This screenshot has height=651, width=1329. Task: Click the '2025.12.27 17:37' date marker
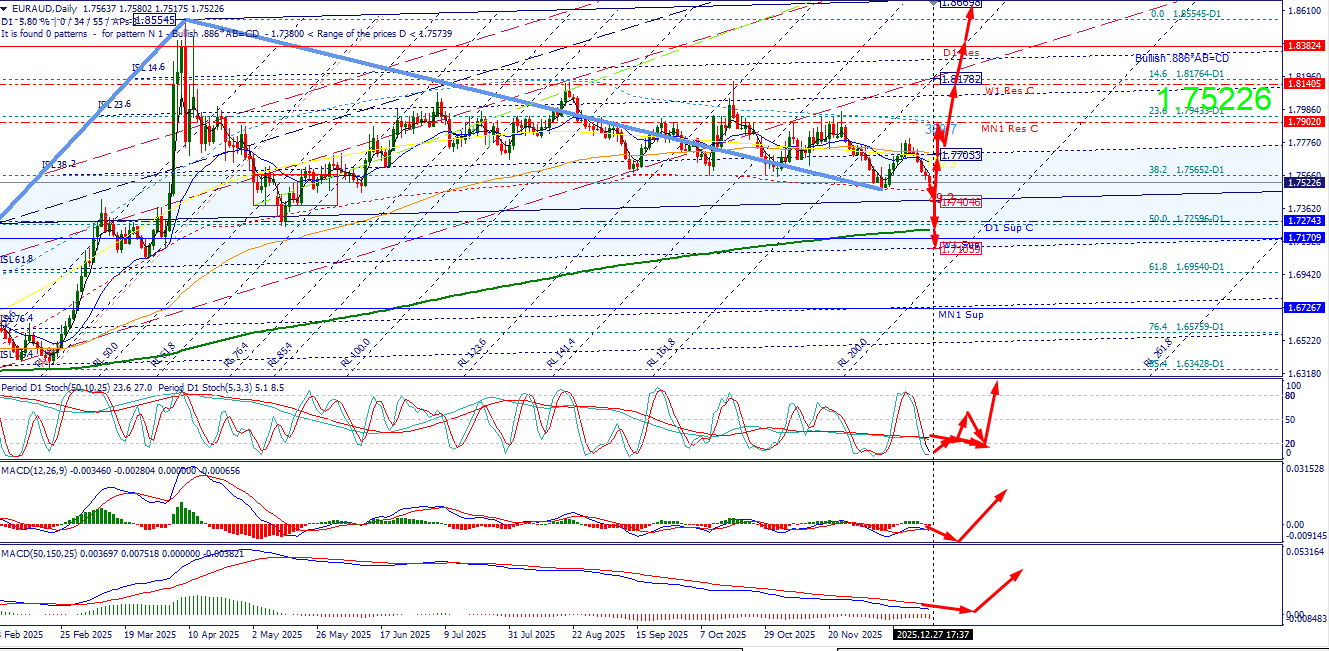pyautogui.click(x=933, y=634)
